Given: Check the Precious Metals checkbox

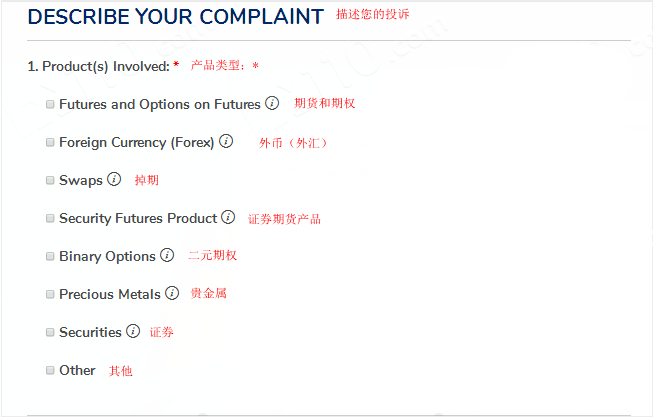Looking at the screenshot, I should [50, 294].
